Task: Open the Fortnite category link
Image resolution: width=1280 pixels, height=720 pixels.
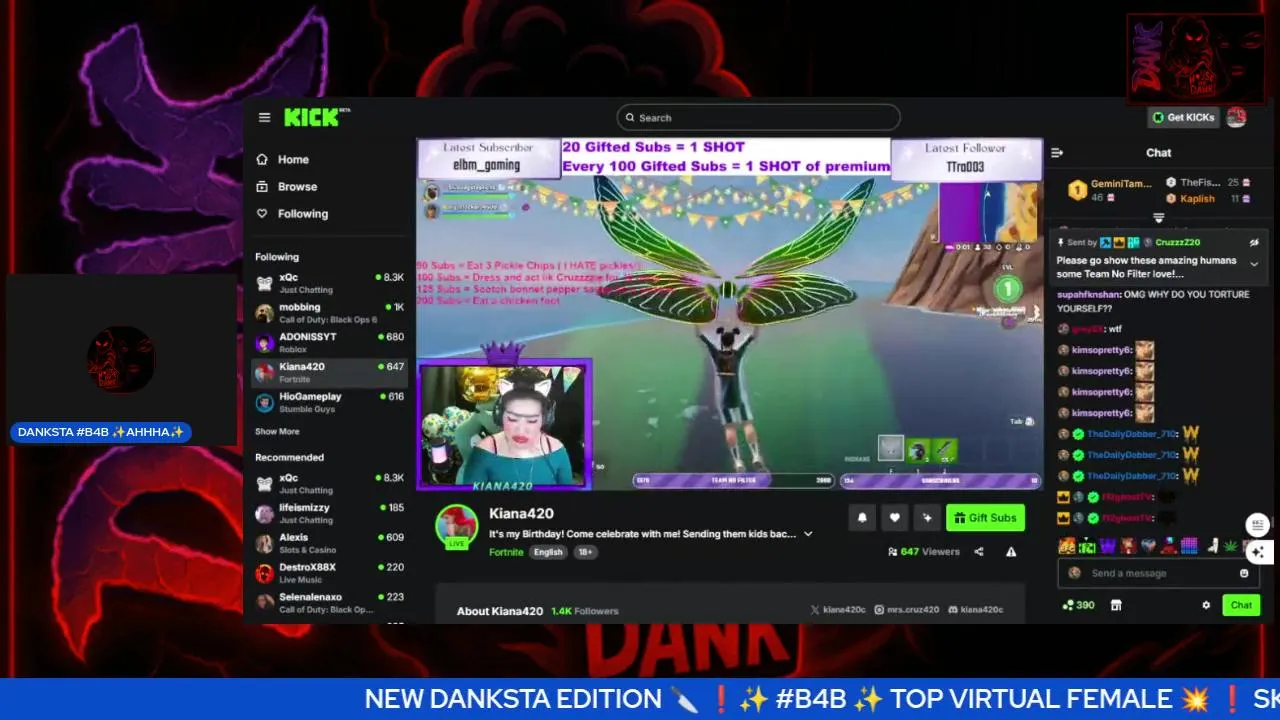Action: click(506, 552)
